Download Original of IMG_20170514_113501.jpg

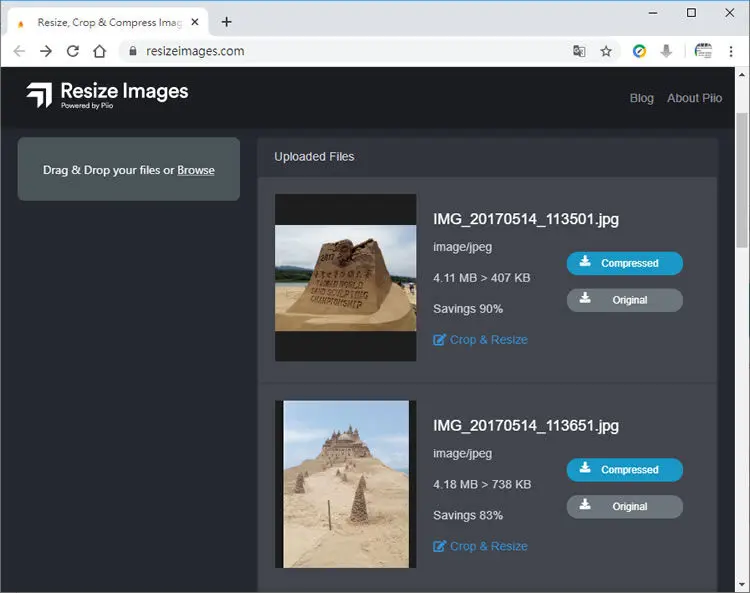coord(625,300)
